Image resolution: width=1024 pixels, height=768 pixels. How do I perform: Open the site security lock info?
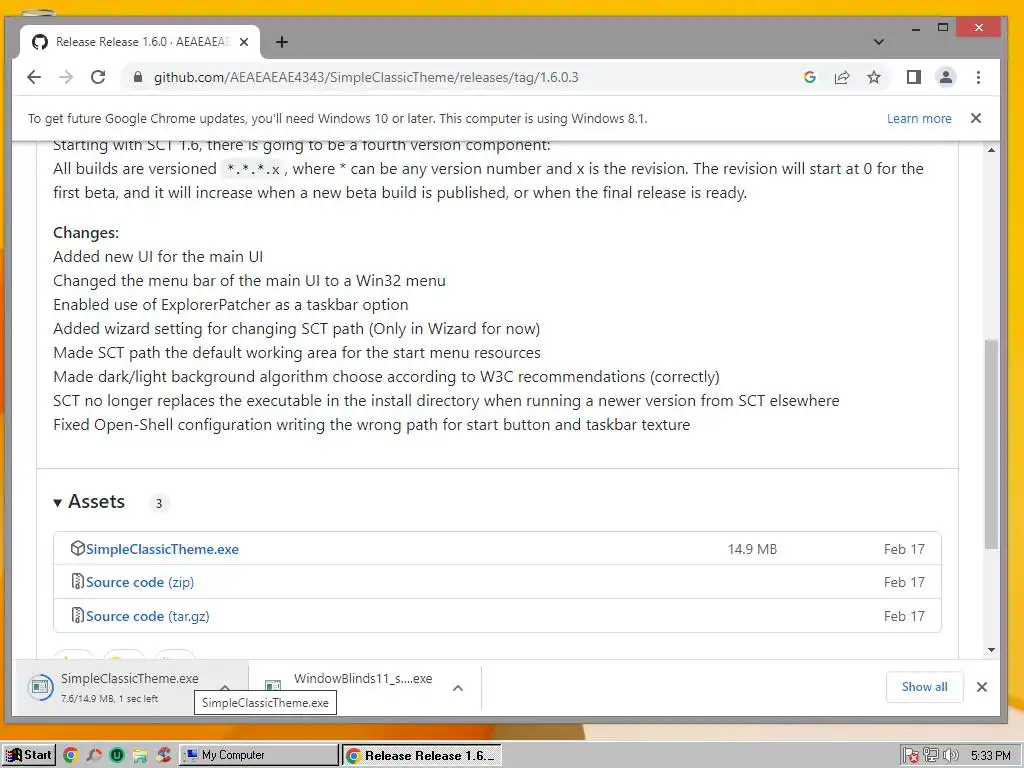(137, 77)
